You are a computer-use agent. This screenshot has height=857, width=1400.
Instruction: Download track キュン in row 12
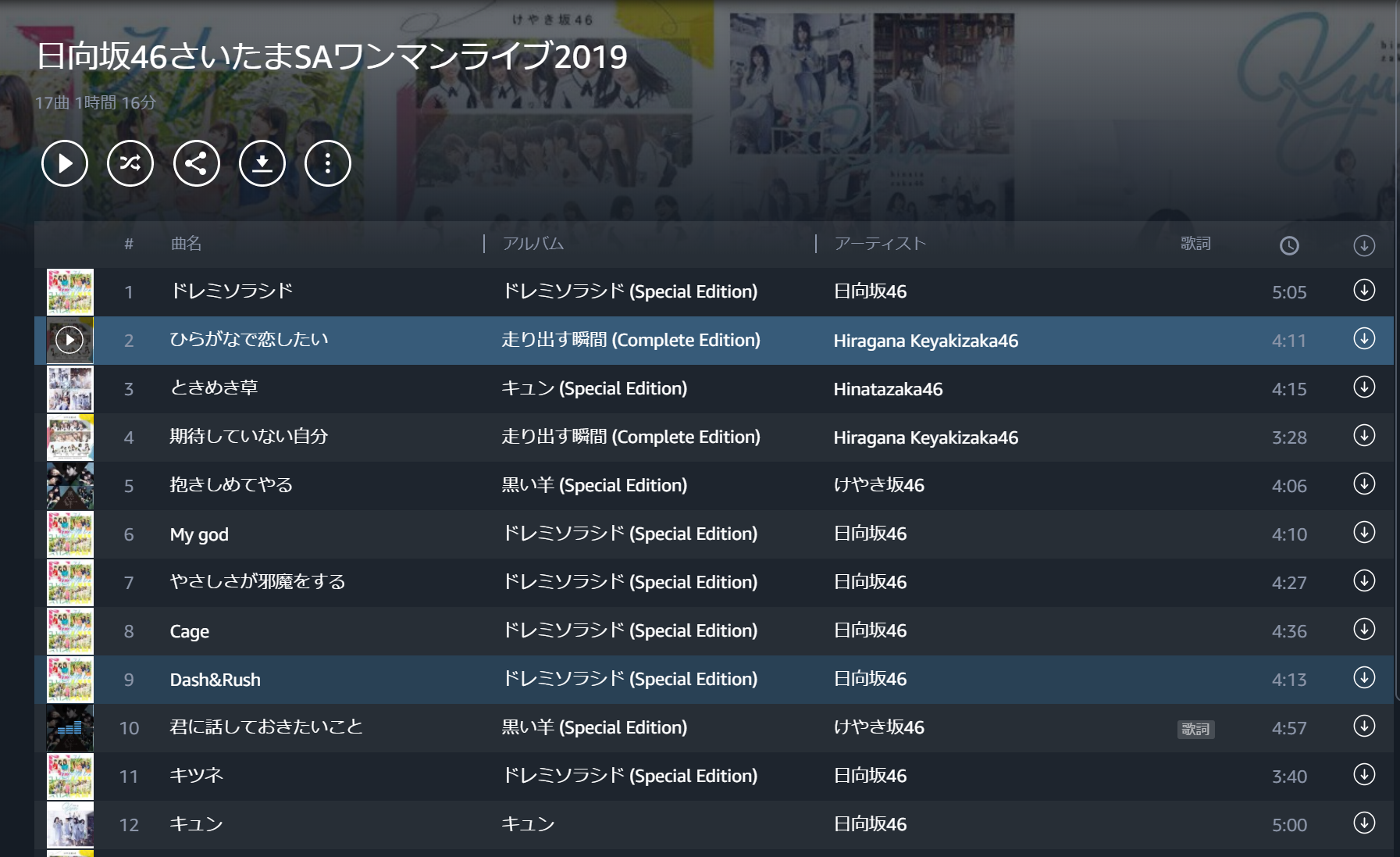1364,823
